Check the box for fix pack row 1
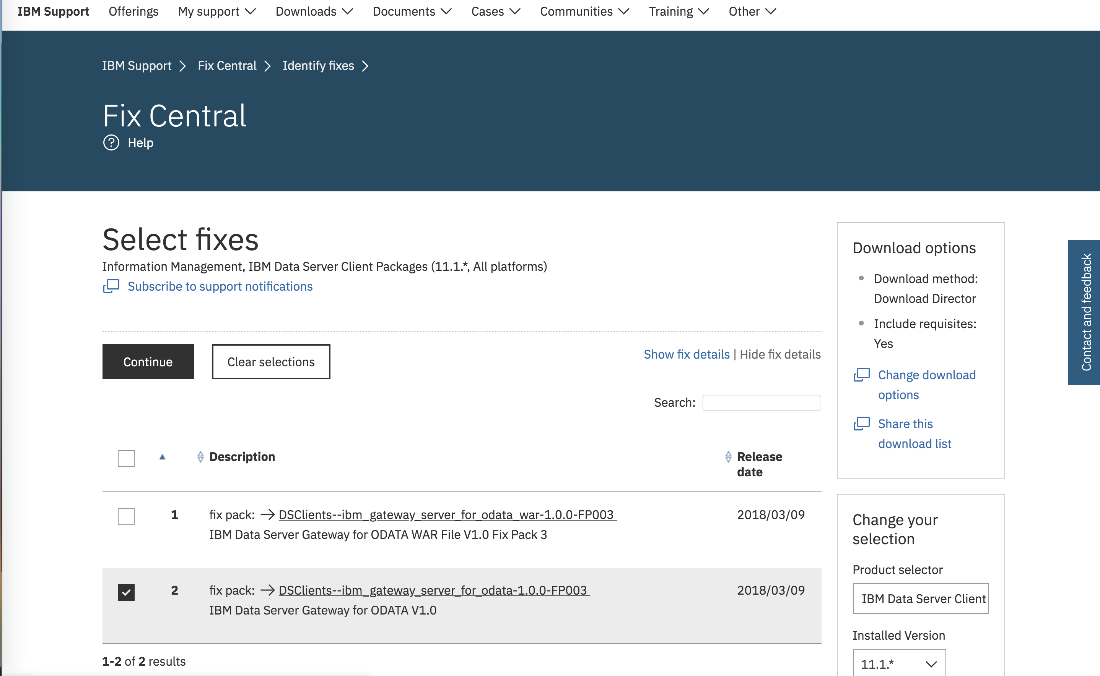Screen dimensions: 1100x676 pos(126,517)
